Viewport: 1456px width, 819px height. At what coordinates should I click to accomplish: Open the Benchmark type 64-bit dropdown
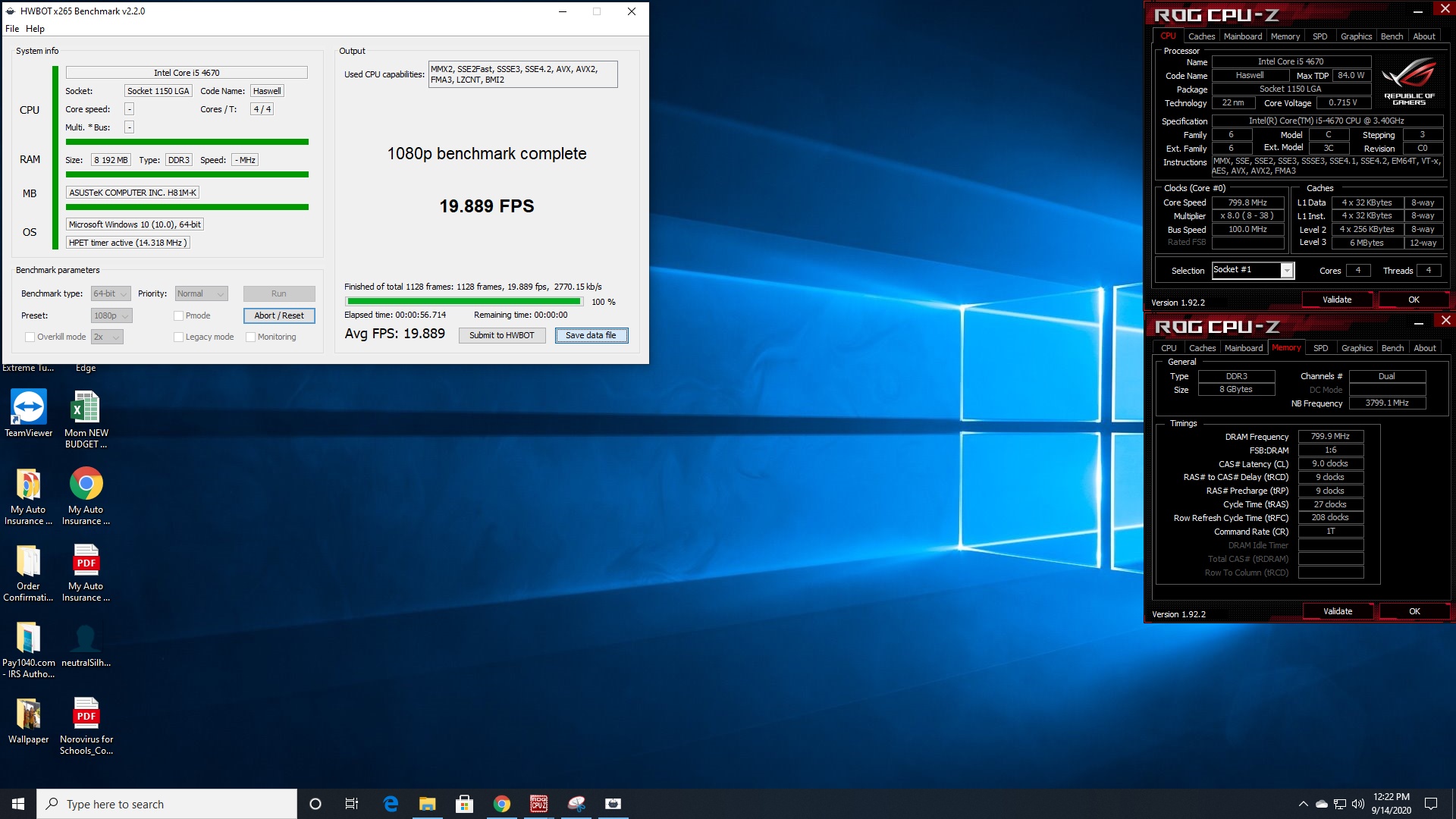pos(111,293)
